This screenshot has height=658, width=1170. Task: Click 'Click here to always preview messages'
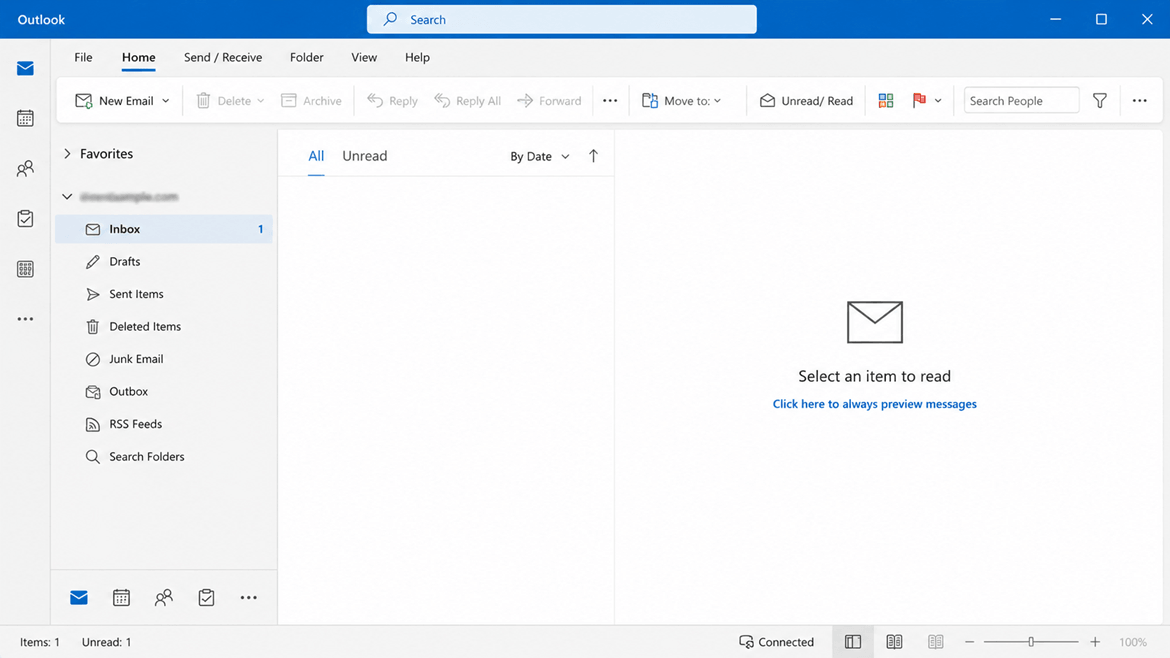pyautogui.click(x=875, y=404)
